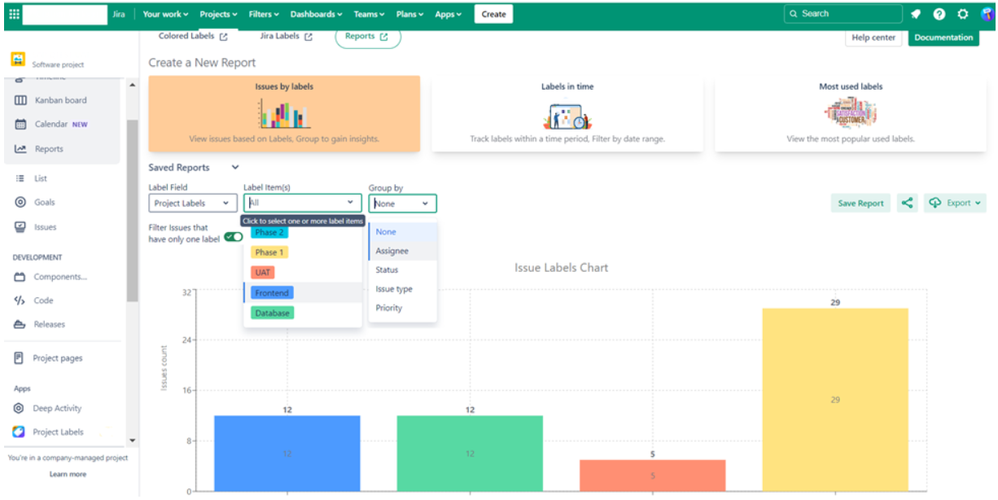
Task: Open the help question mark icon
Action: pos(939,14)
